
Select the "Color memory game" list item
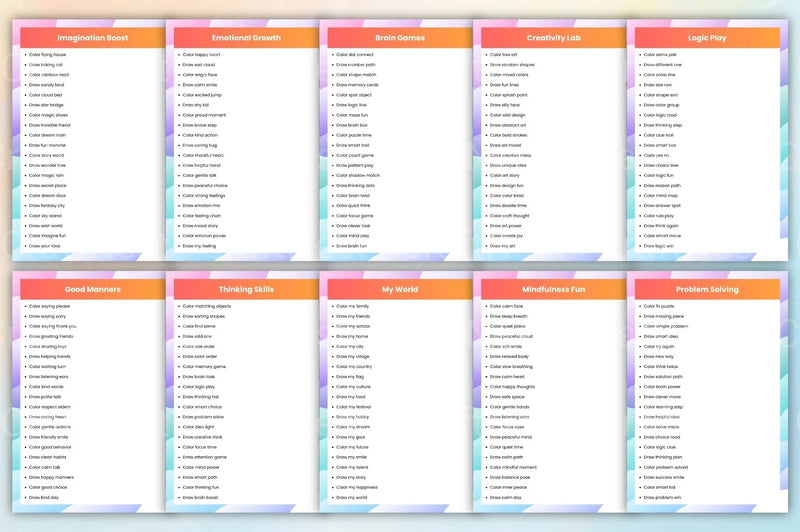[204, 367]
